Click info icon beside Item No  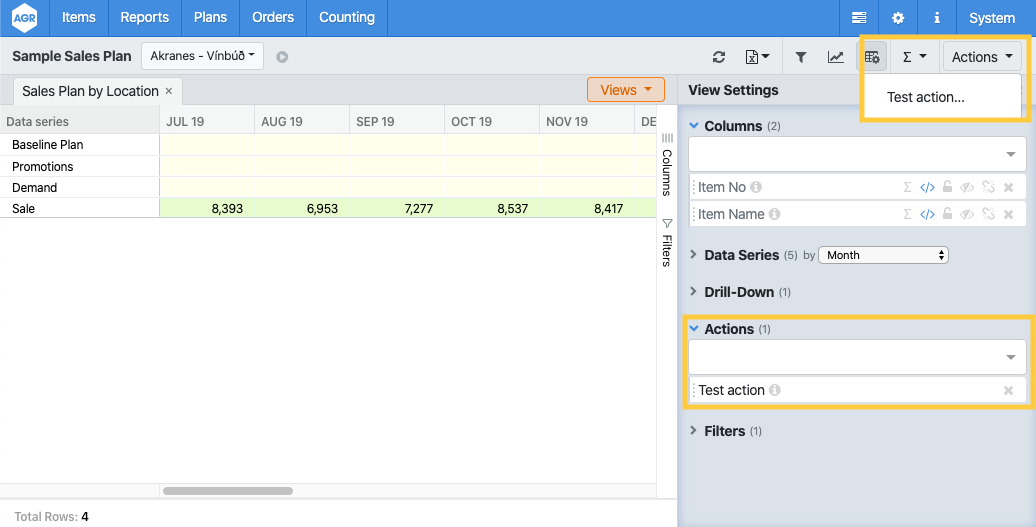[756, 187]
